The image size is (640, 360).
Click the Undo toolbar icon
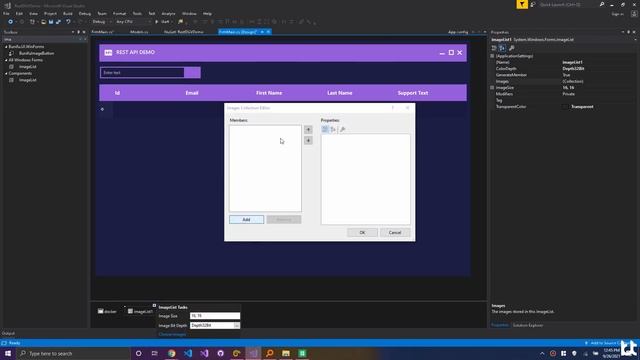[68, 22]
